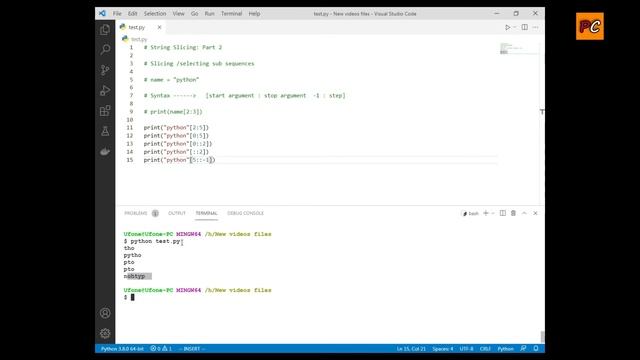Select the bash terminal profile label
The image size is (640, 360).
click(x=470, y=213)
